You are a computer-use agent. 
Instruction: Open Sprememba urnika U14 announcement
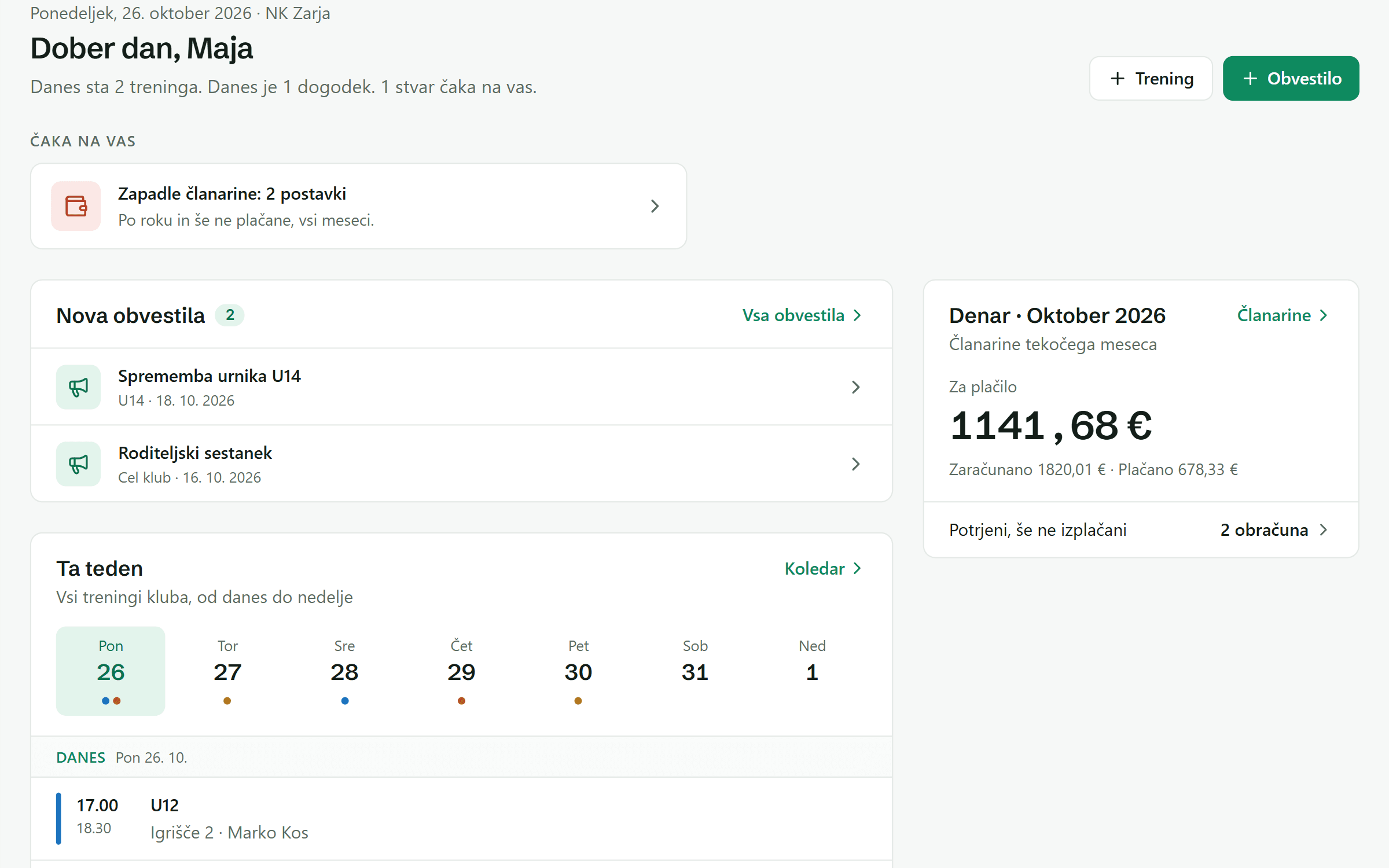(x=461, y=387)
